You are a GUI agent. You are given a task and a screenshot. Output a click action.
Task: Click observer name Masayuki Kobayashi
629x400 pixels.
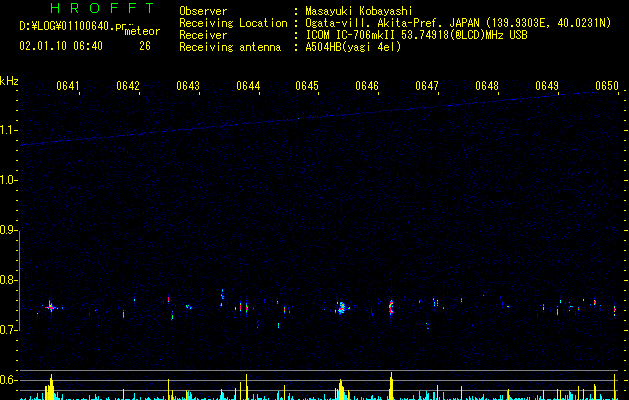(359, 11)
